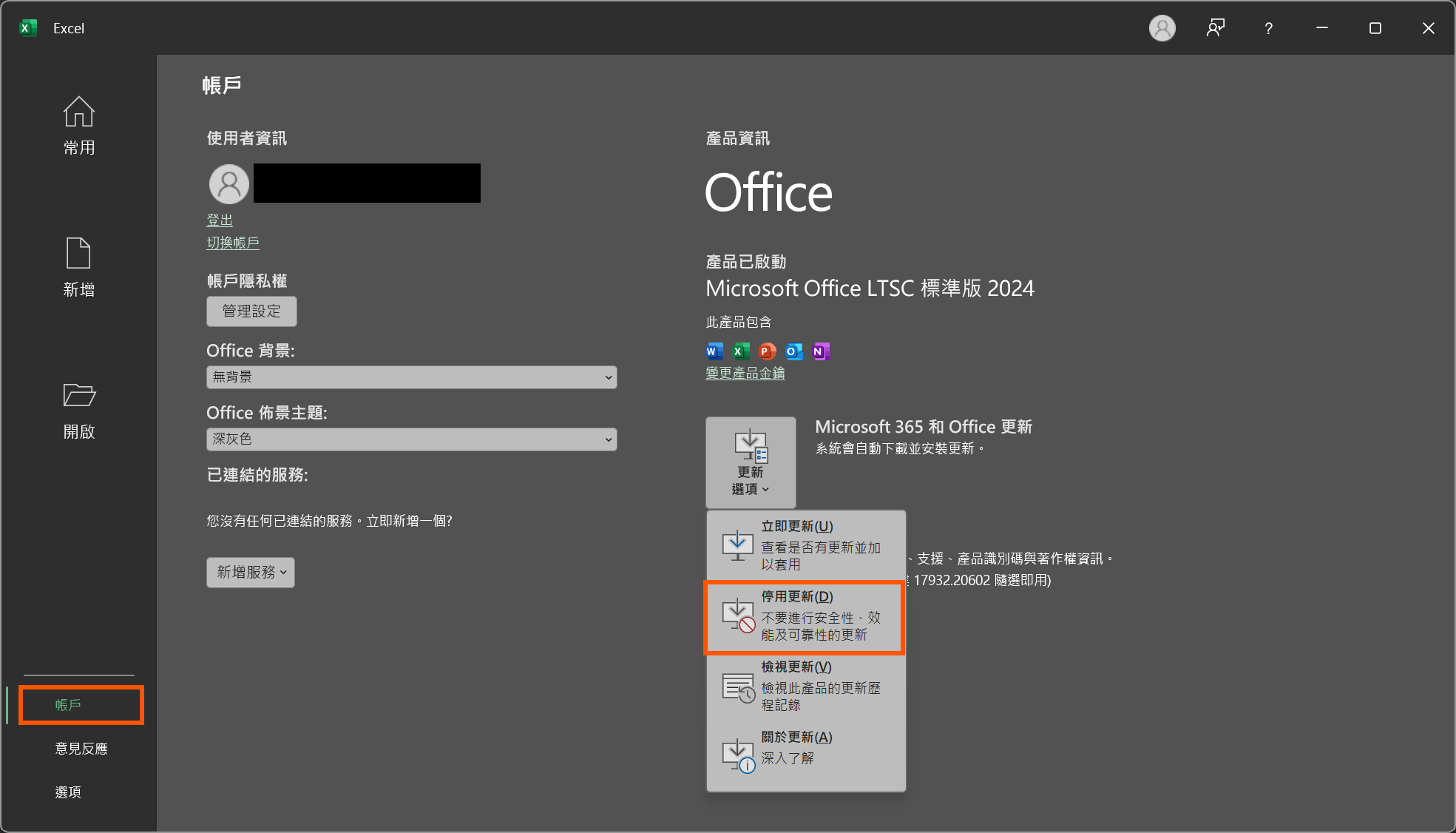Image resolution: width=1456 pixels, height=833 pixels.
Task: Expand the 新增服務 dropdown button
Action: [251, 573]
